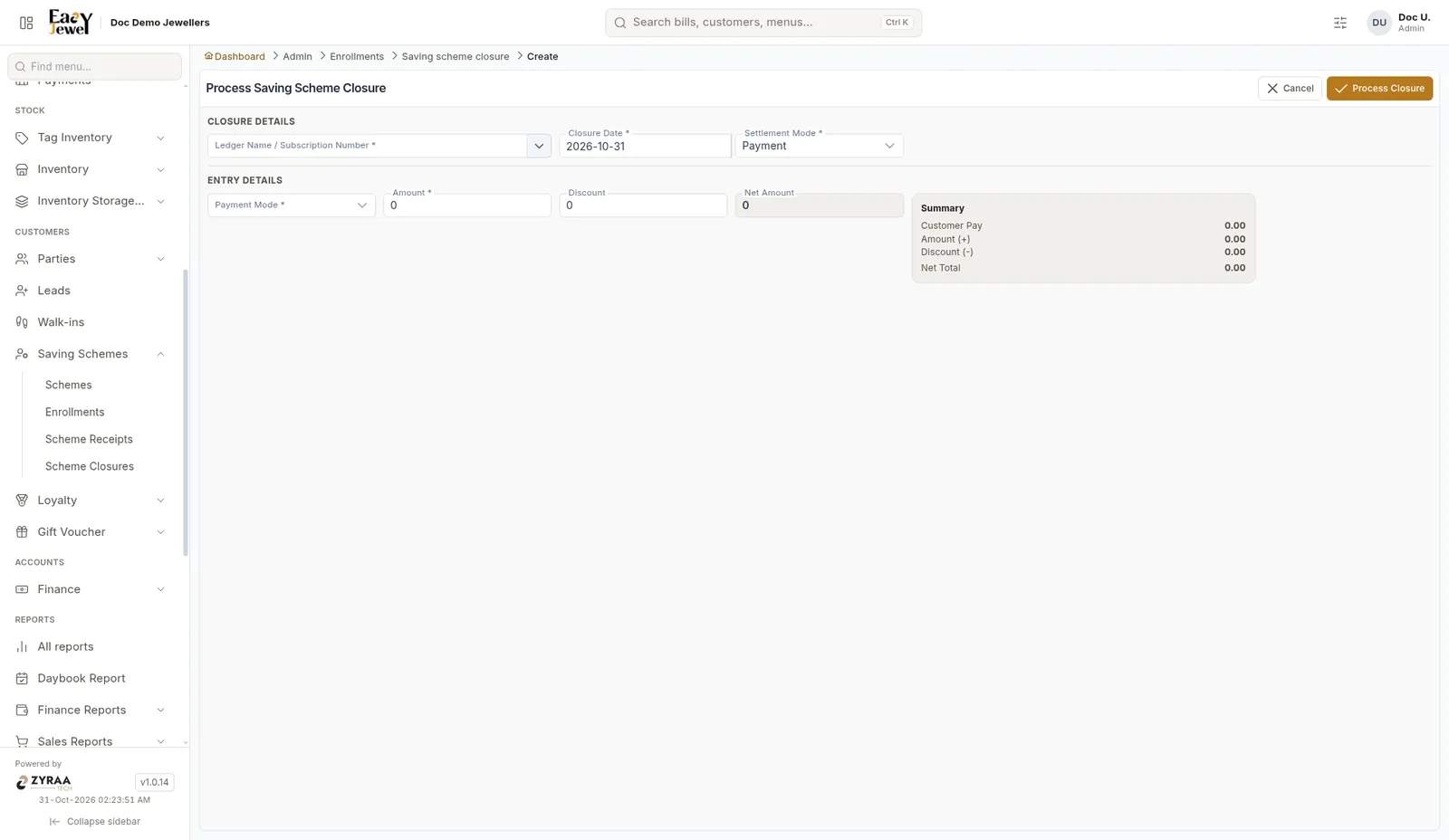Click the Cancel button
Screen dimensions: 1449x840
coord(1290,89)
